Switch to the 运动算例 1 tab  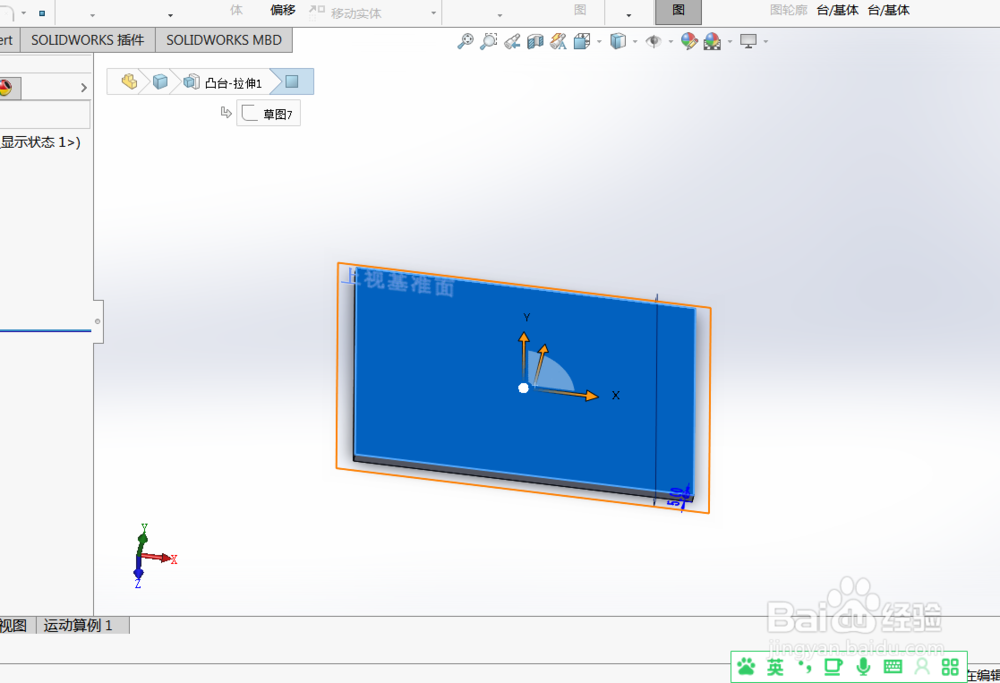click(x=78, y=625)
